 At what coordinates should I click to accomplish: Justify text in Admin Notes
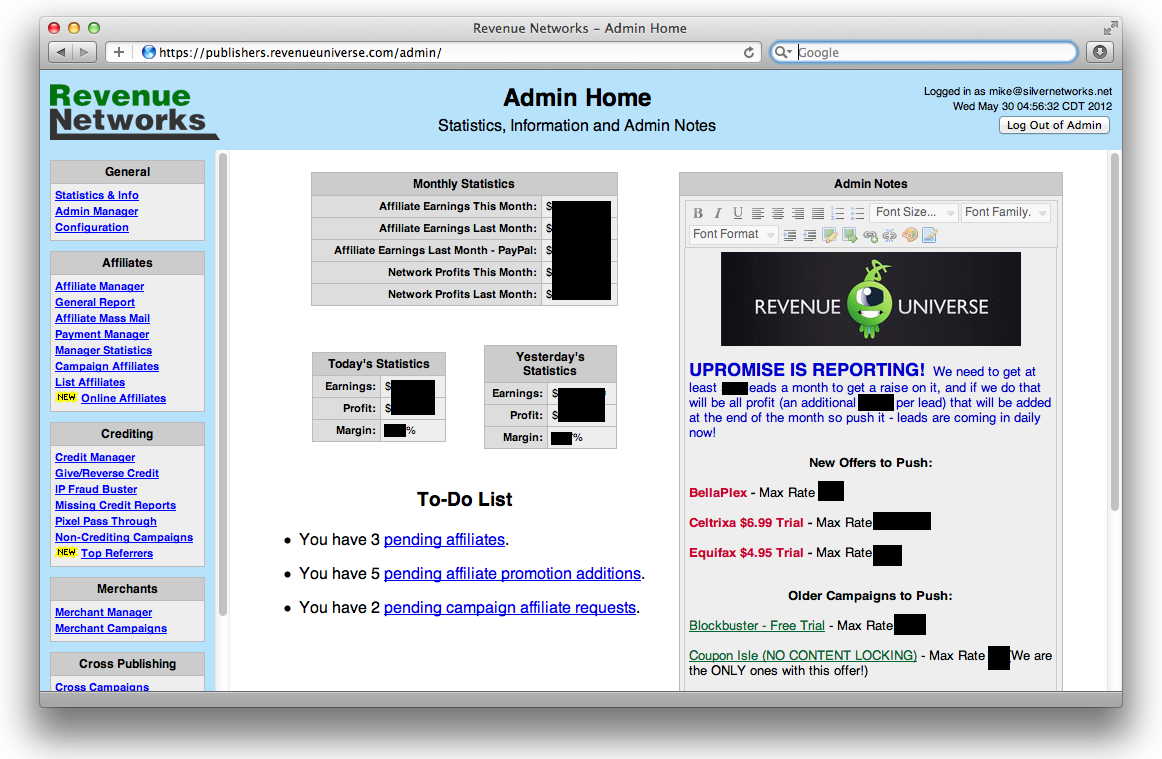tap(817, 213)
